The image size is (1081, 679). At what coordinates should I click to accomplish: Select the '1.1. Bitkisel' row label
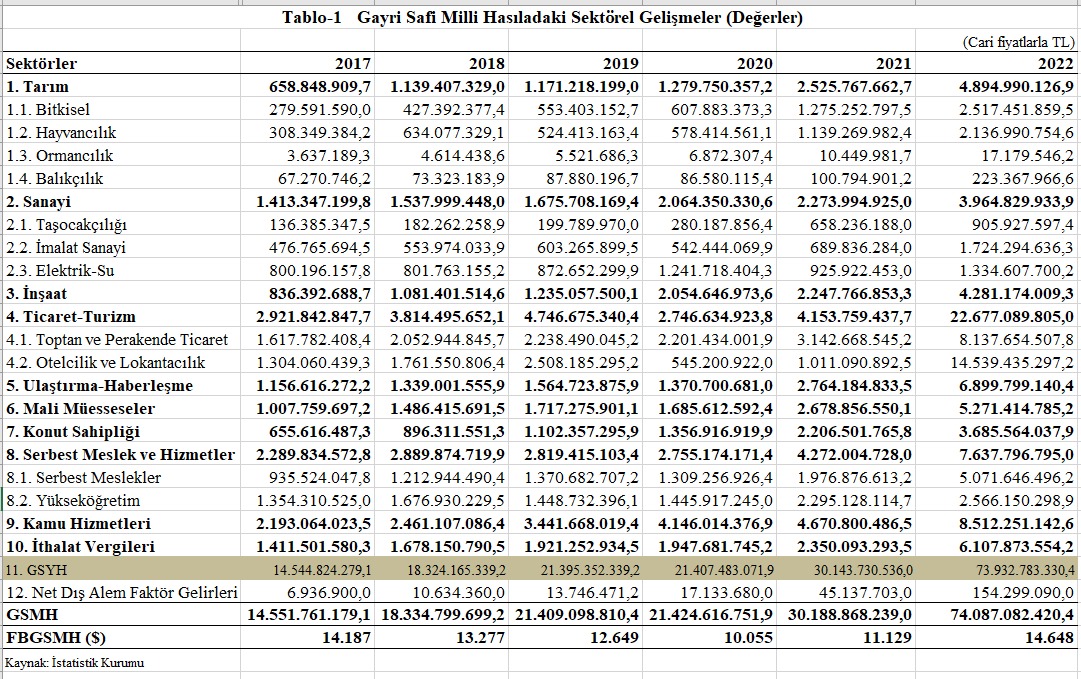tap(48, 110)
